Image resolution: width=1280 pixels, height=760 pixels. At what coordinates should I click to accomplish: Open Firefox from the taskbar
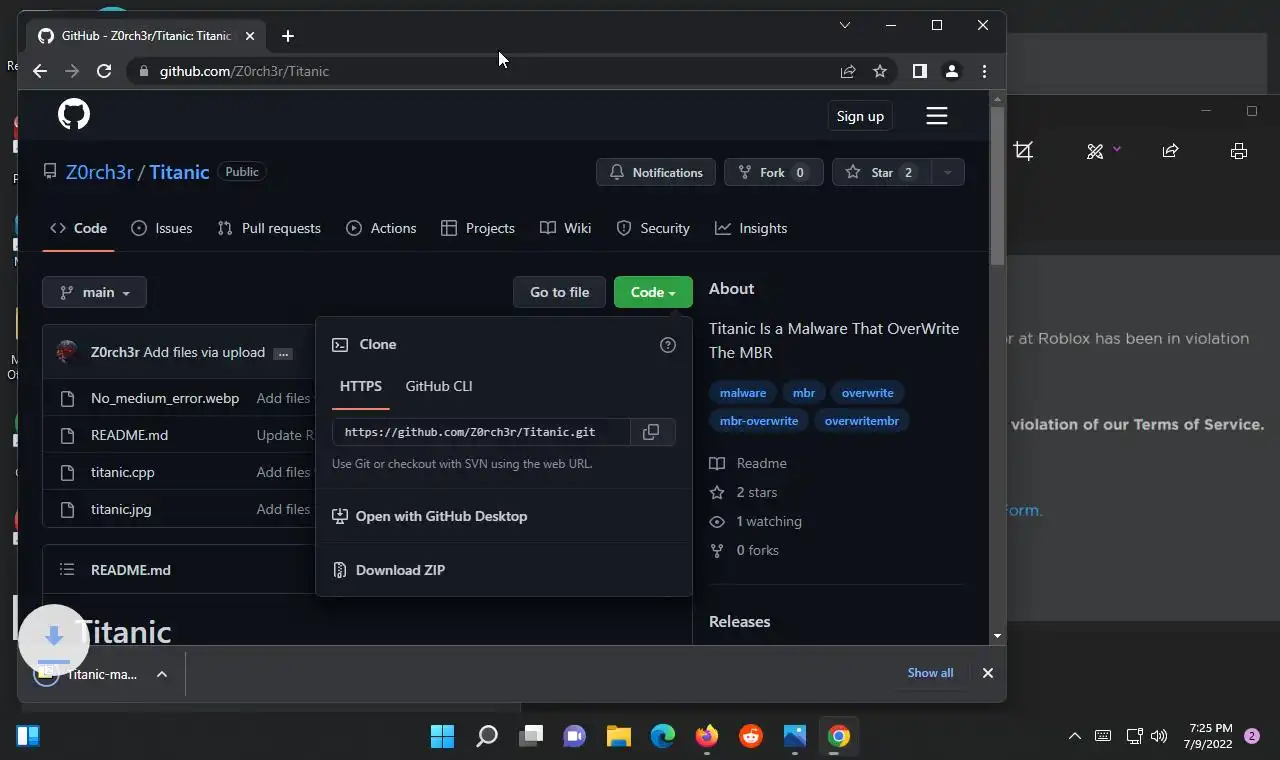point(707,737)
